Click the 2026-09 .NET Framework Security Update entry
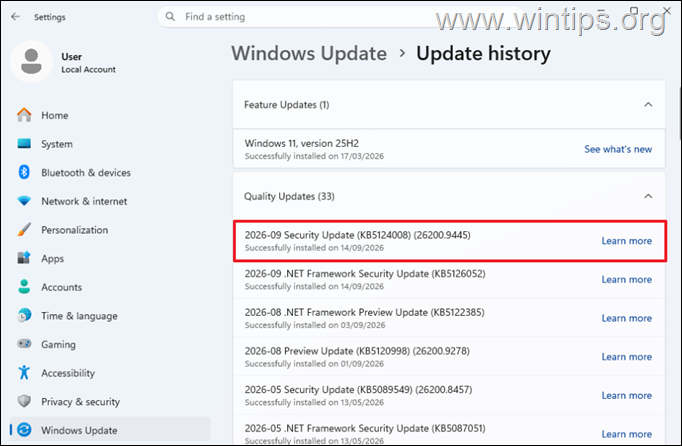Screen dimensions: 682x446 449,279
